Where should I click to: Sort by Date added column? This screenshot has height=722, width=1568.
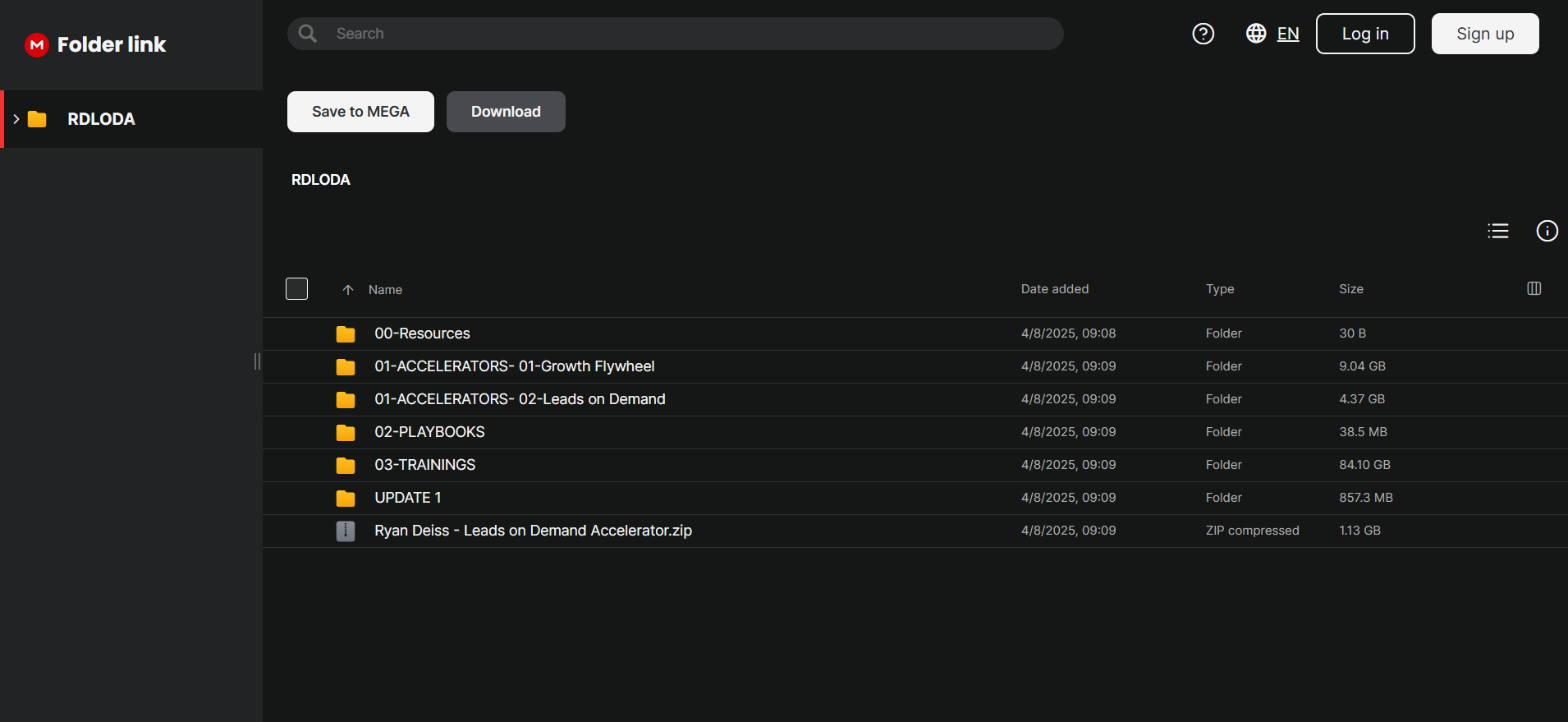(x=1055, y=289)
